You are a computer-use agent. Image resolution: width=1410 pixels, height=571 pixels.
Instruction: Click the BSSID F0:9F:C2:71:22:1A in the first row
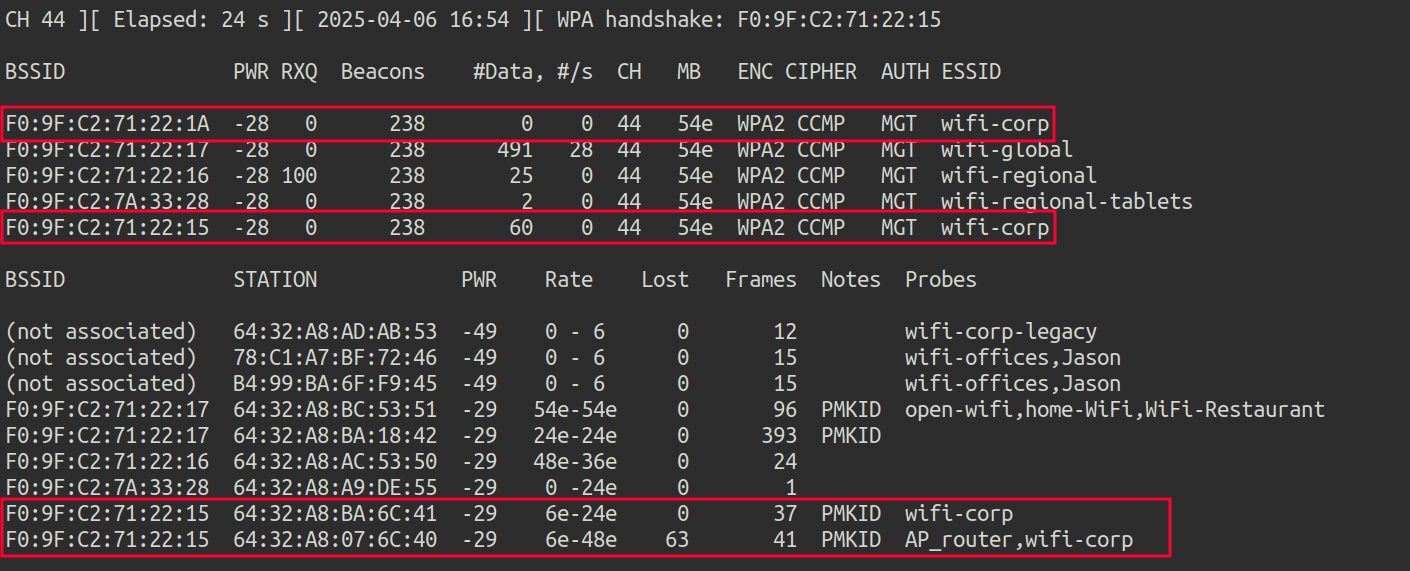coord(108,124)
